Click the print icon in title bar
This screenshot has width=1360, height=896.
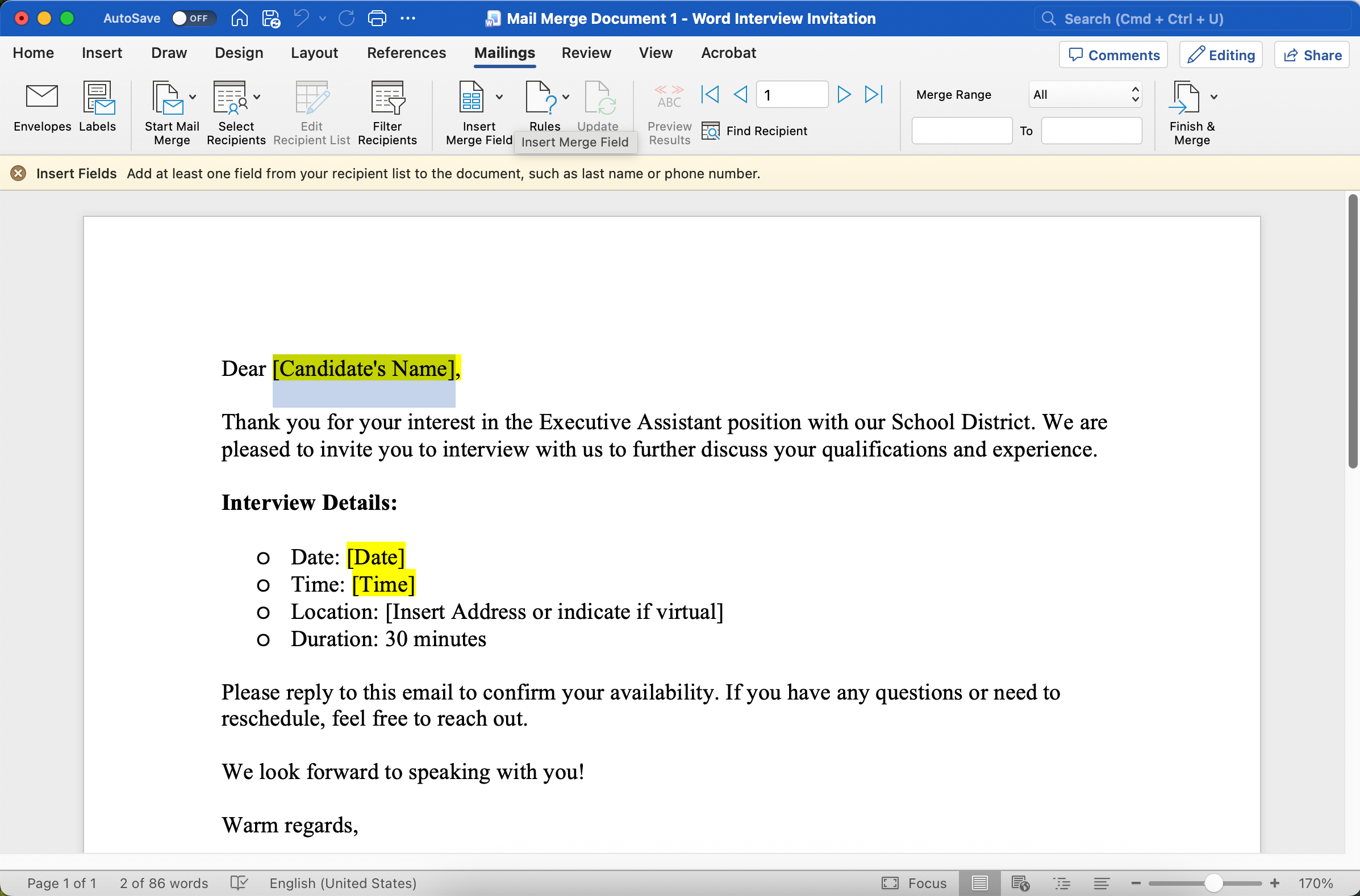377,18
